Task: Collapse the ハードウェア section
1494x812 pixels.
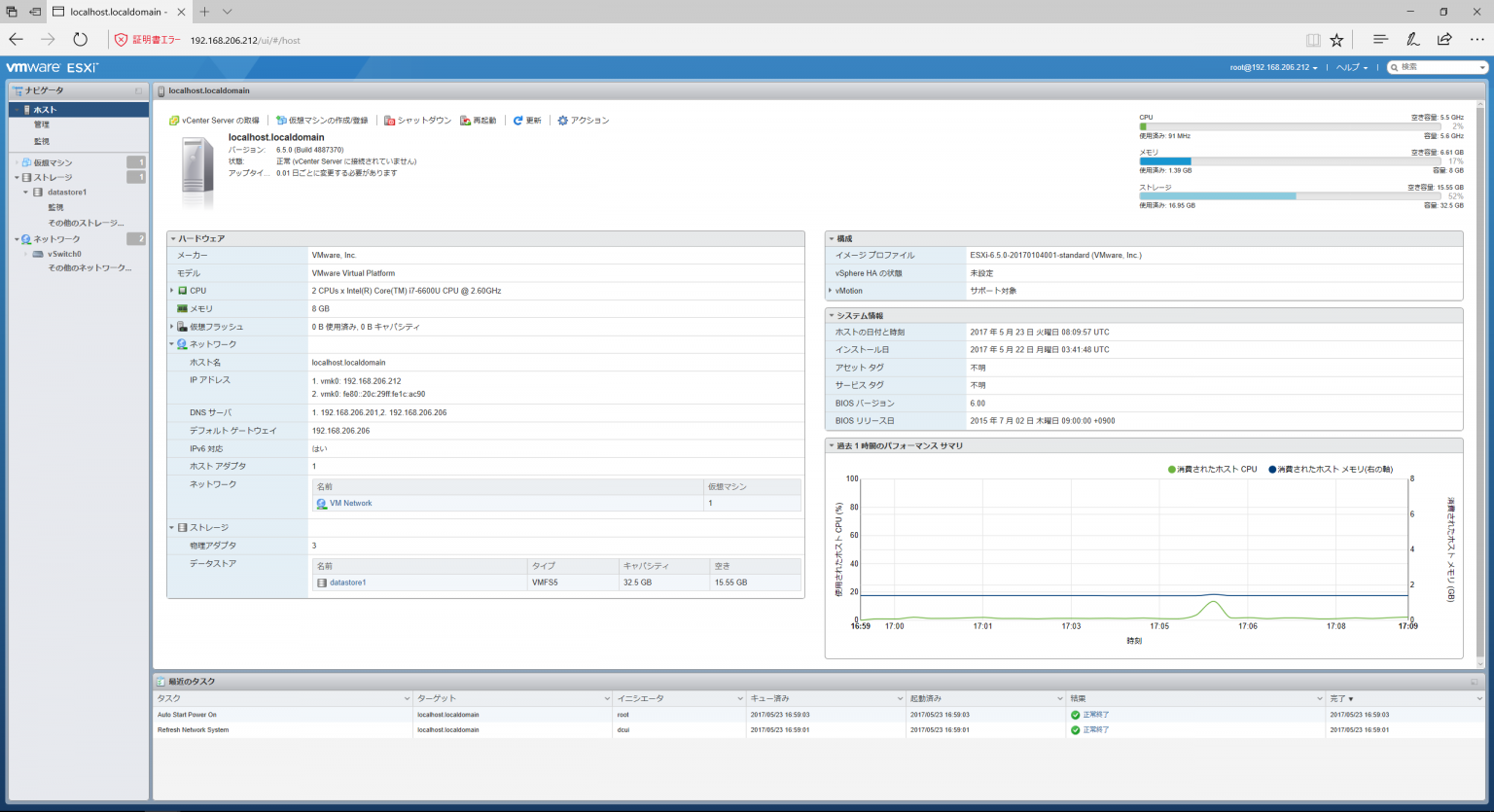Action: [173, 238]
